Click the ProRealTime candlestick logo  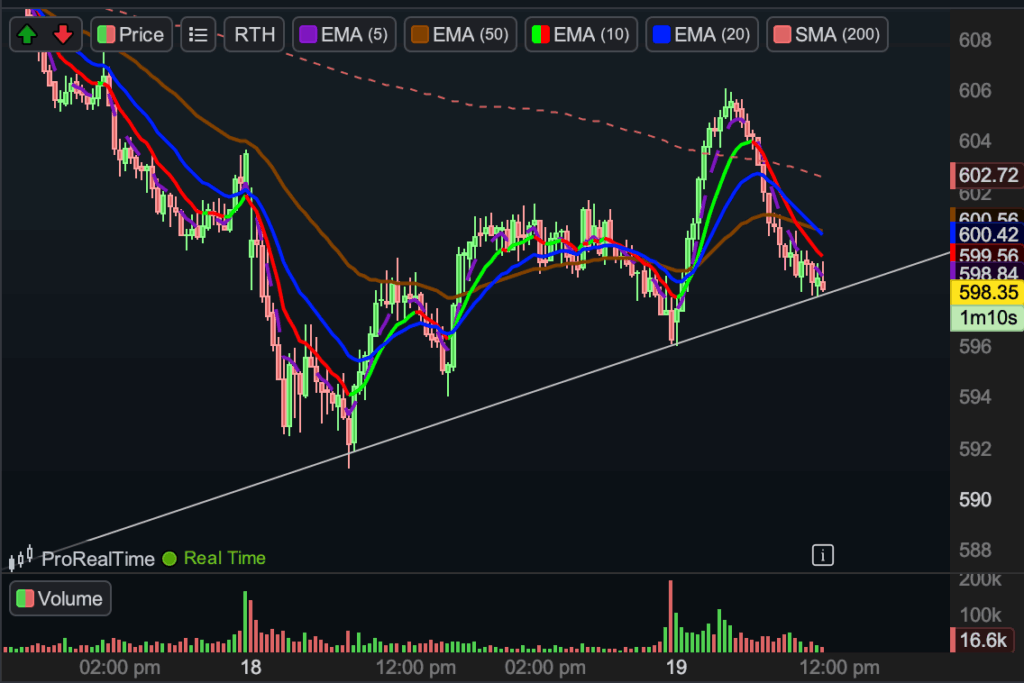22,557
